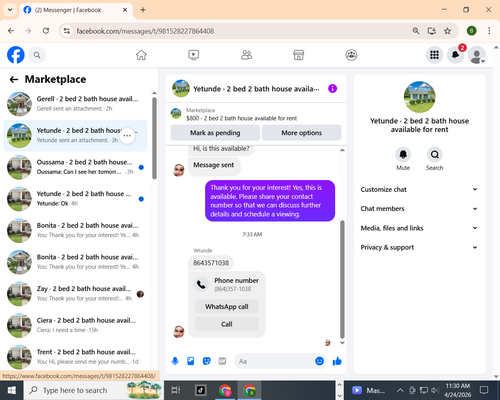Go to the Home feed icon
Viewport: 500px width, 400px height.
[141, 55]
